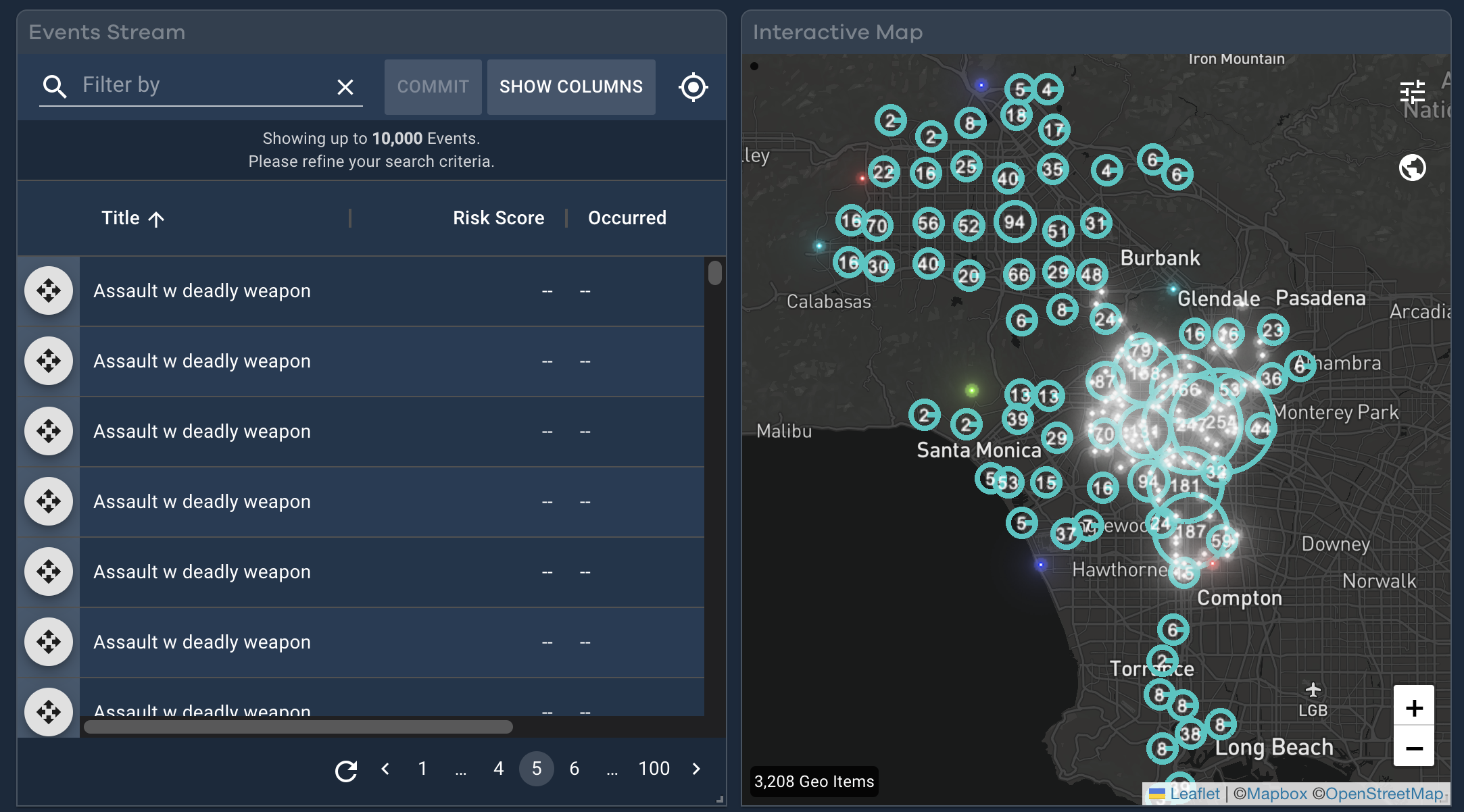Zoom in the map with plus
Screen dimensions: 1464x812
(x=1414, y=707)
